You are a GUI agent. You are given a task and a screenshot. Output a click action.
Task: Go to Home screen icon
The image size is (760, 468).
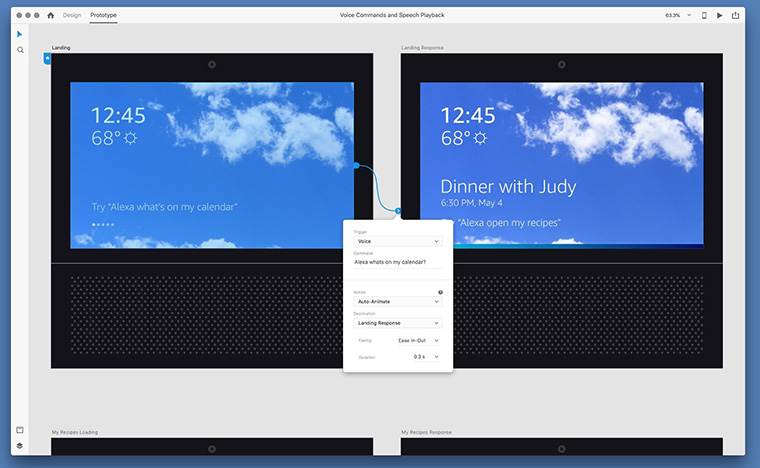[x=50, y=15]
